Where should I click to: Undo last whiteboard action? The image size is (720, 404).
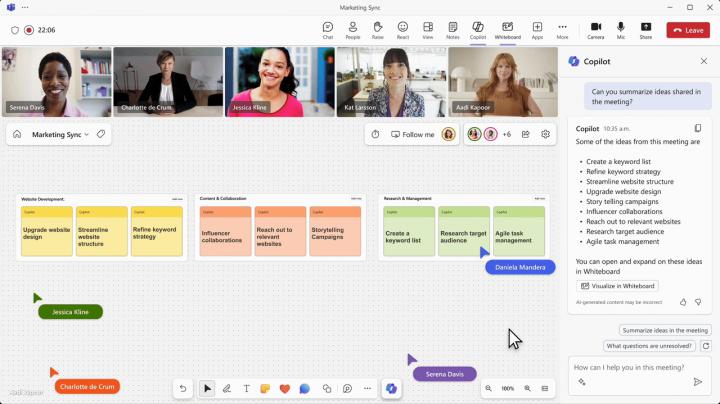click(x=182, y=388)
